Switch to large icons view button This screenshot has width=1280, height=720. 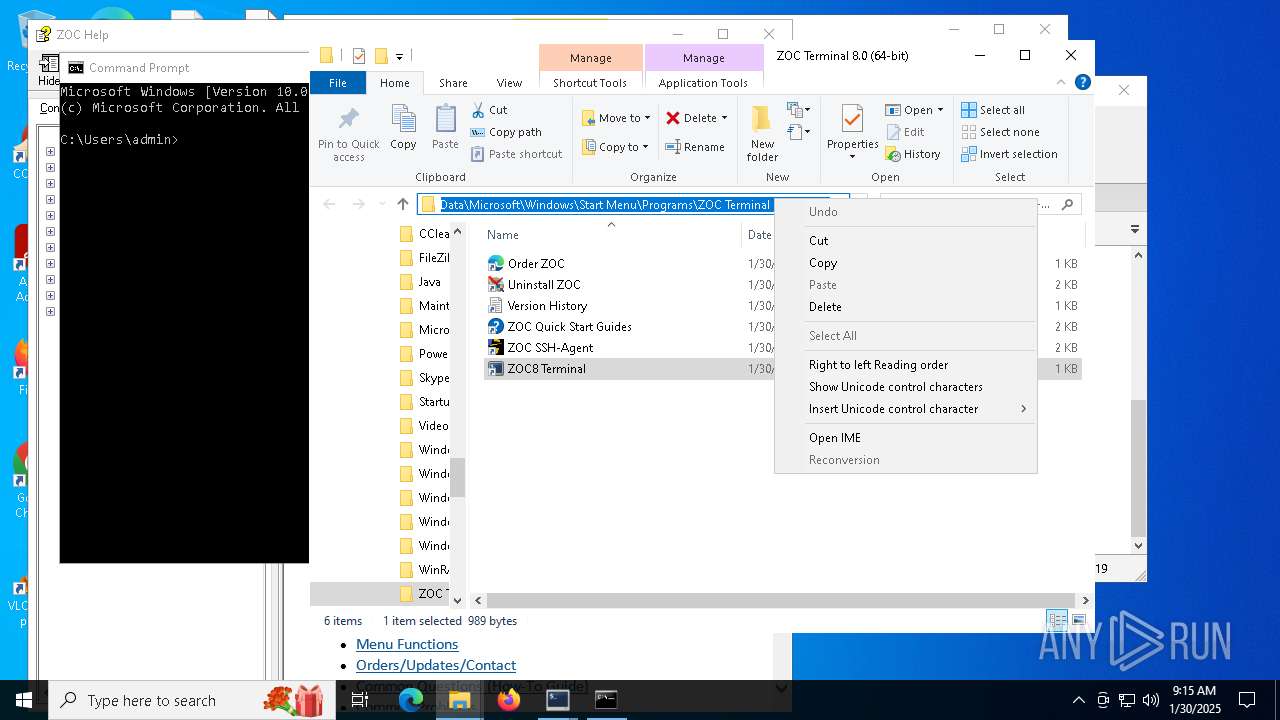pos(1078,621)
